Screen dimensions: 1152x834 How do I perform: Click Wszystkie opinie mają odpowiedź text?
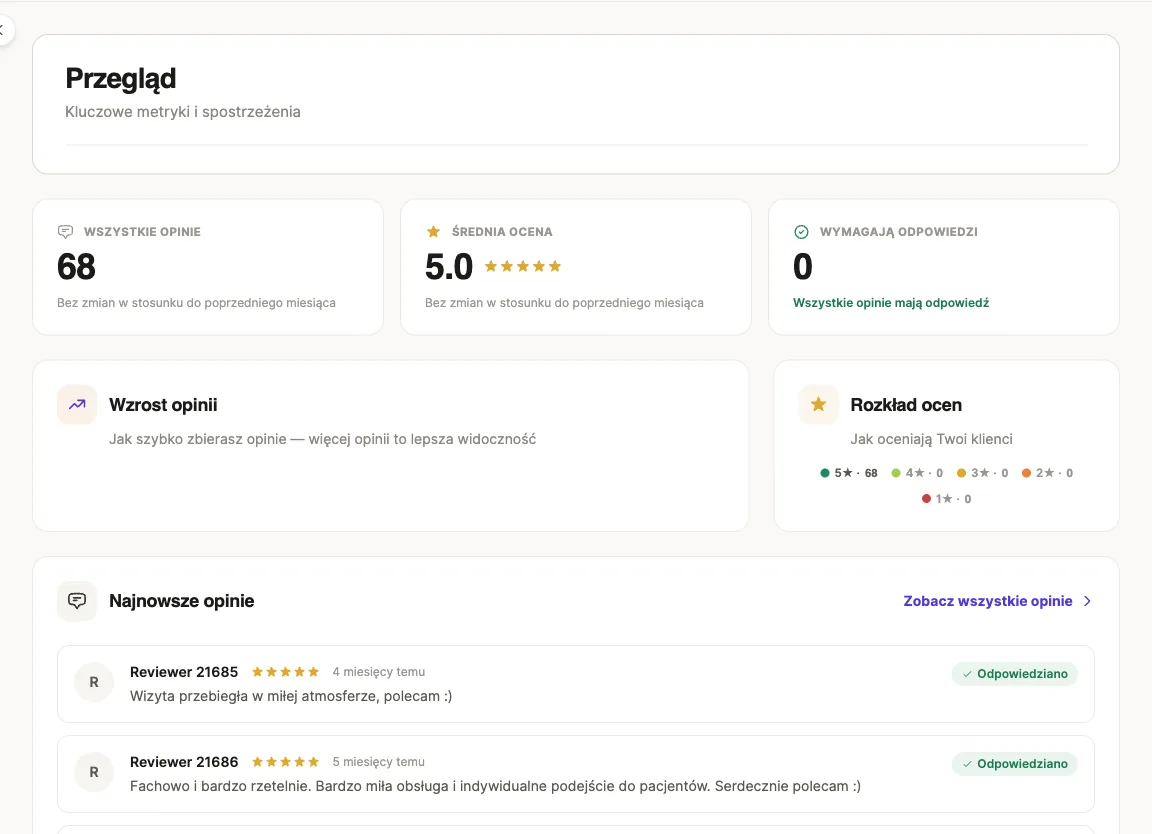coord(890,303)
